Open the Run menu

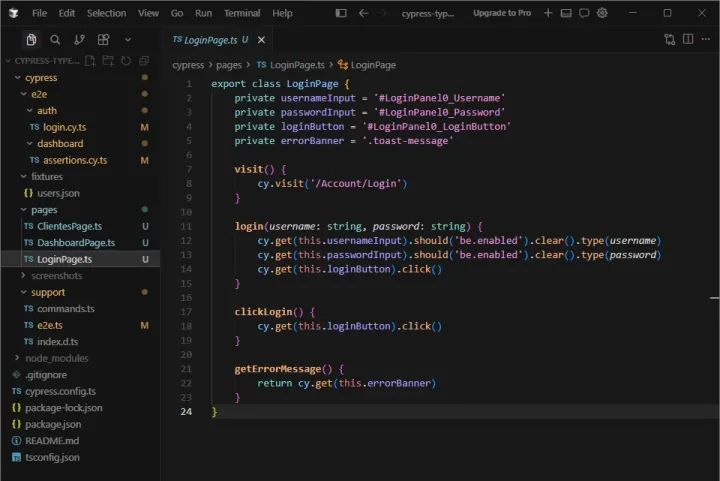click(x=203, y=13)
